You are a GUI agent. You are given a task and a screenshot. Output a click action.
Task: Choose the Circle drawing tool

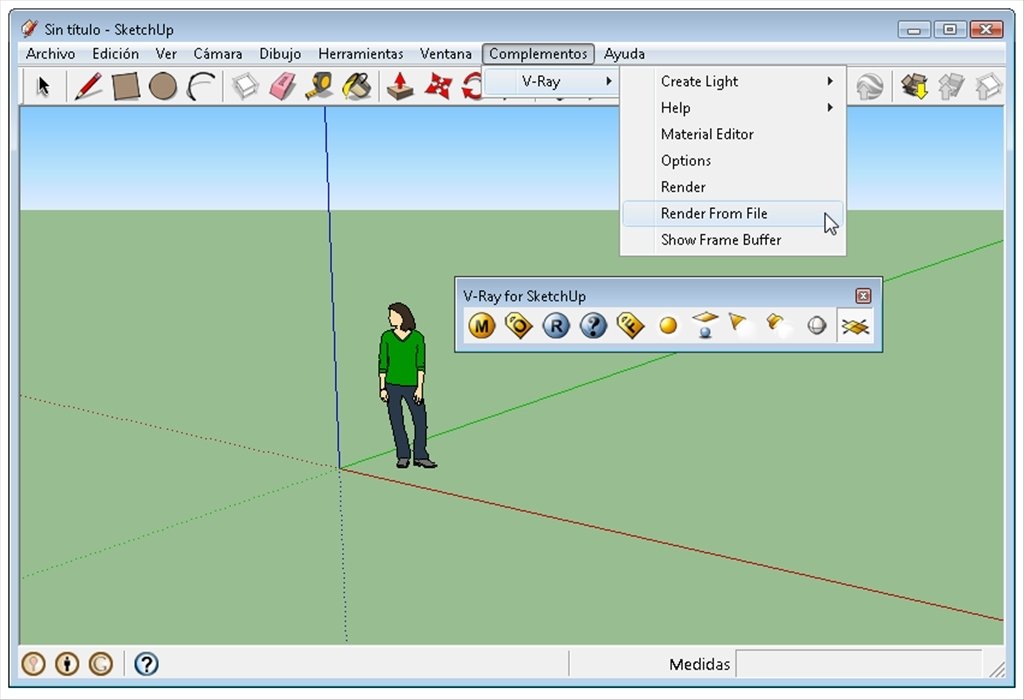tap(163, 86)
